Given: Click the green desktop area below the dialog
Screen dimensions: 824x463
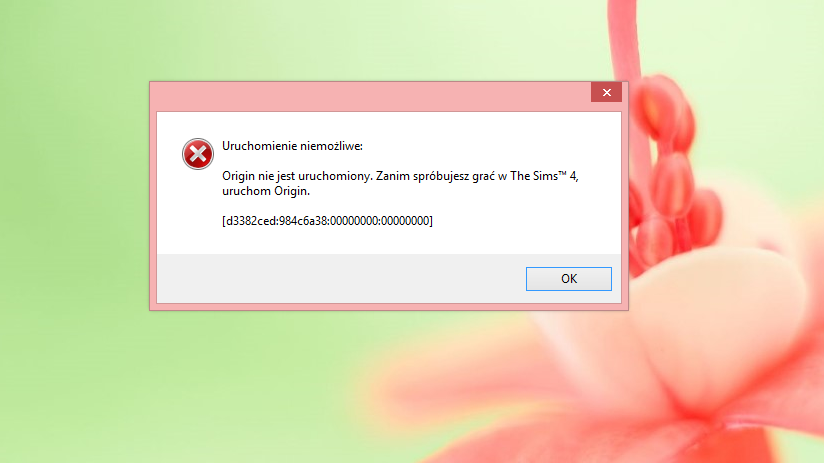Looking at the screenshot, I should tap(210, 389).
